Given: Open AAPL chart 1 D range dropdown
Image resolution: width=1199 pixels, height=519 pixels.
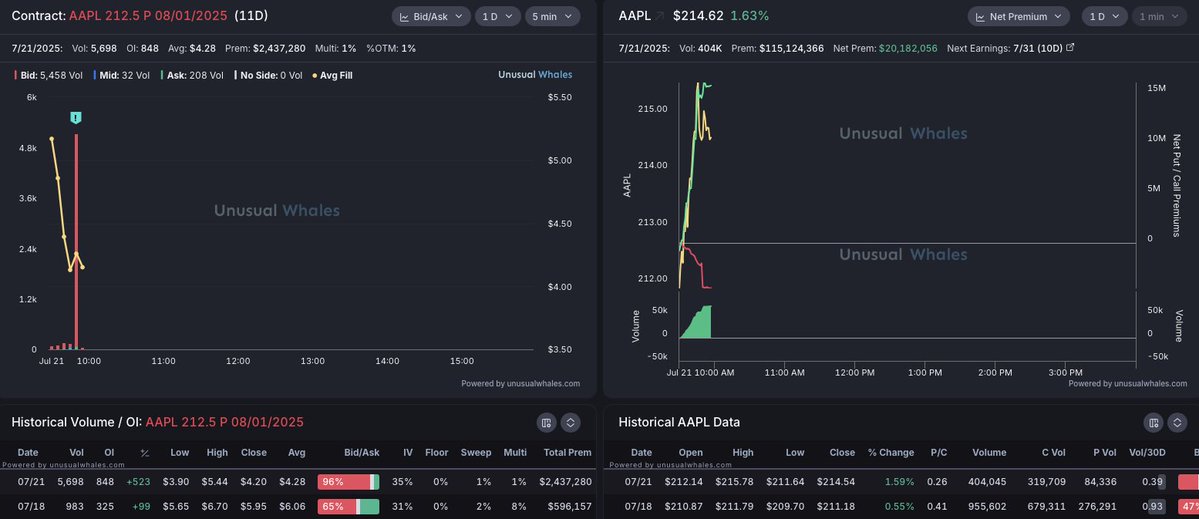Looking at the screenshot, I should point(1105,16).
